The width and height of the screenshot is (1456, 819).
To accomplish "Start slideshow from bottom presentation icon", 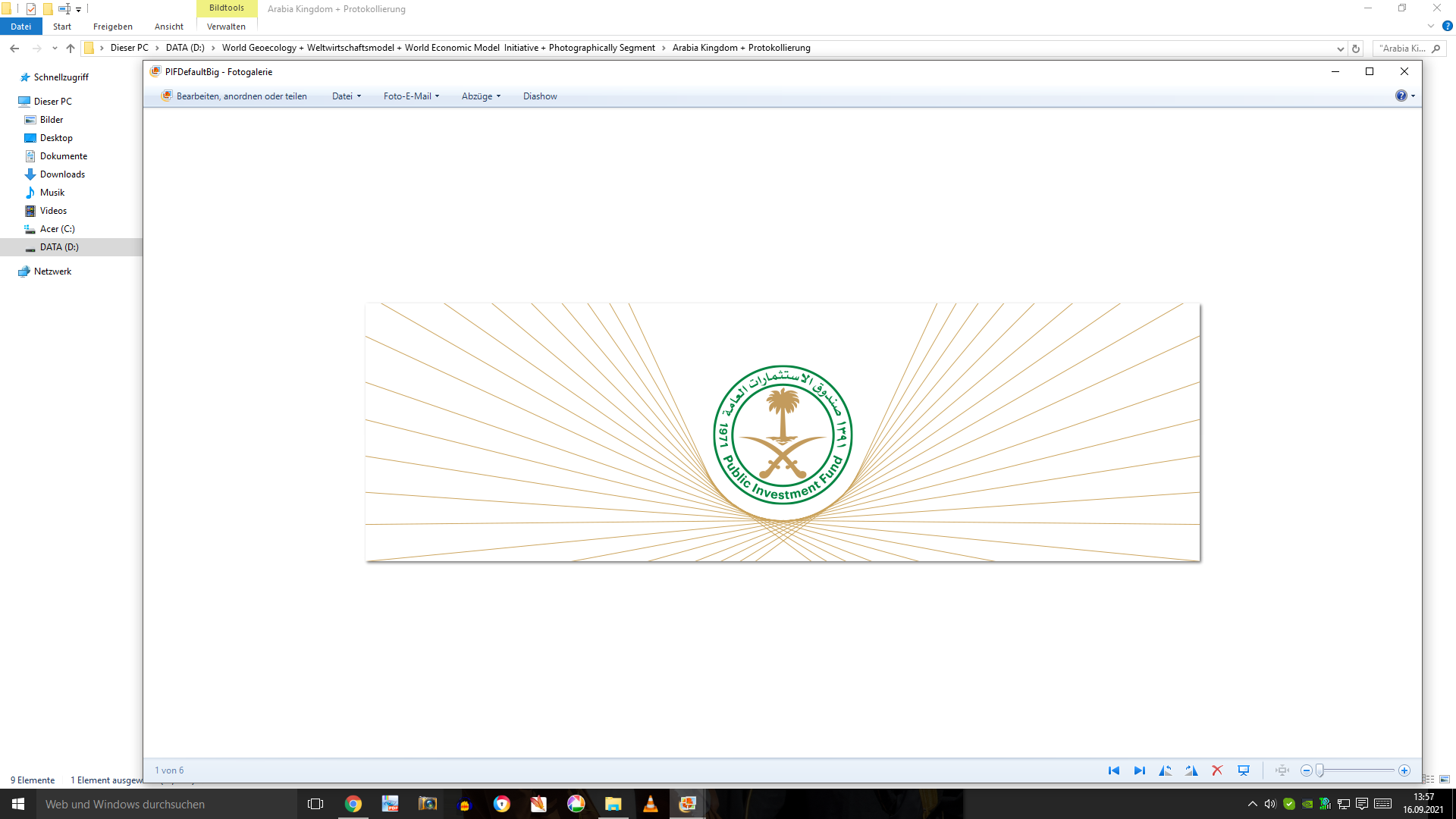I will point(1244,770).
